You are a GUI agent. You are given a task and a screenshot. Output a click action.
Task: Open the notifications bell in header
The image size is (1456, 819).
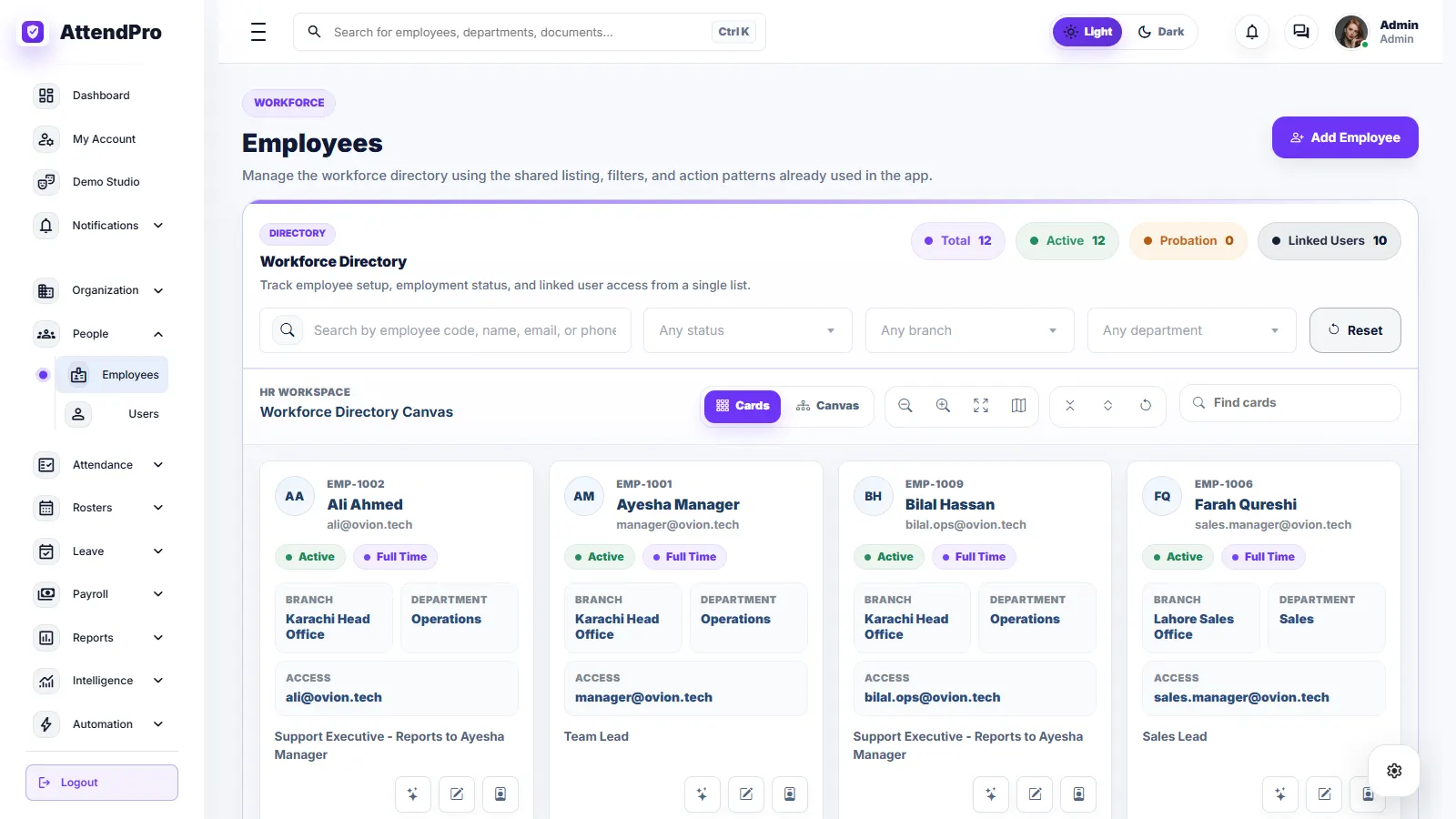[x=1252, y=32]
